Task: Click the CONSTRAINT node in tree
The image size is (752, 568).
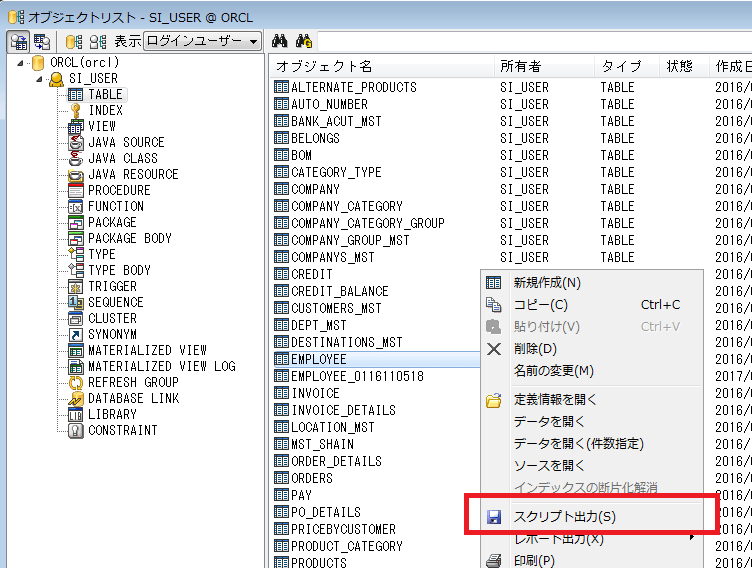Action: click(122, 430)
